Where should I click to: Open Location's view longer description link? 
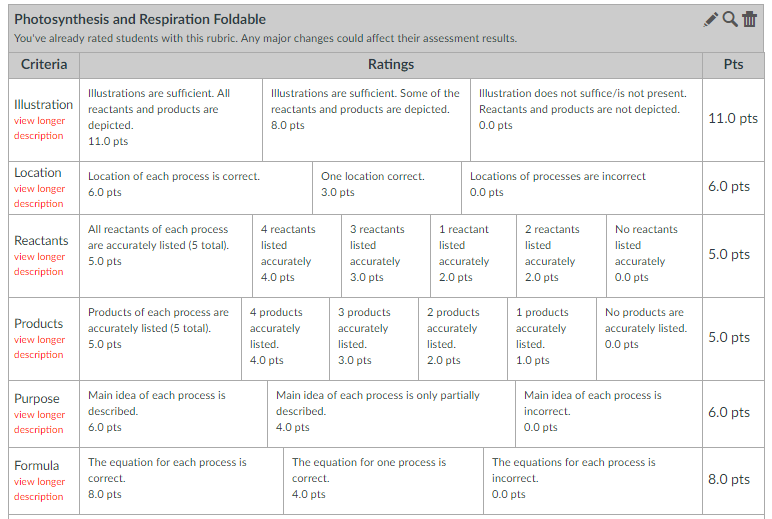(x=39, y=196)
